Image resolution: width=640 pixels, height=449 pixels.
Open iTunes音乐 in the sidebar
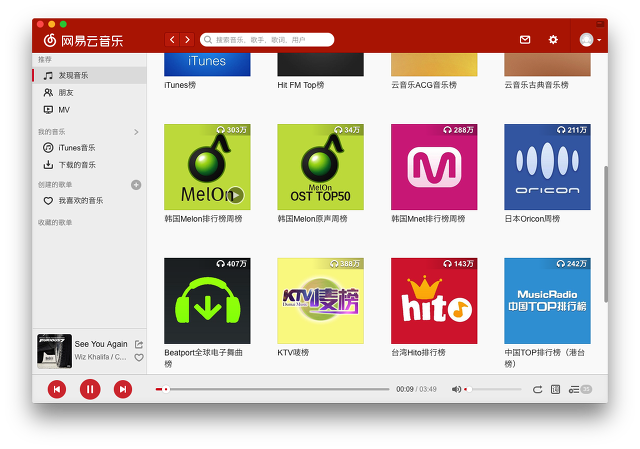(x=89, y=148)
